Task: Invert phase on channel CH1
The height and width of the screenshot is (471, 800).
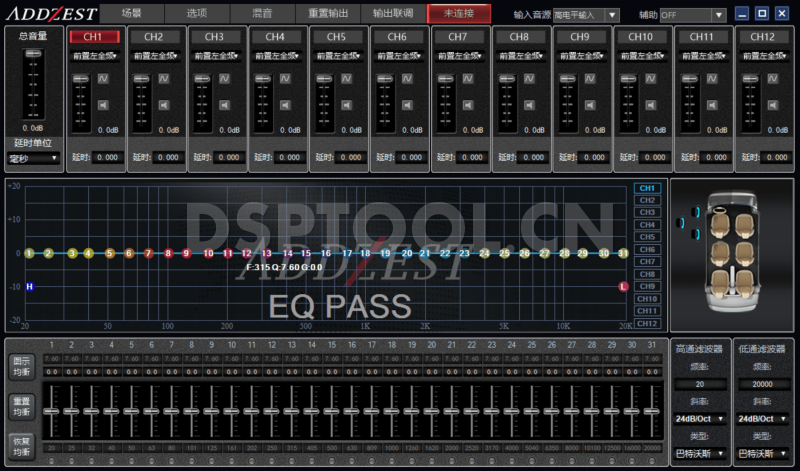Action: tap(103, 79)
